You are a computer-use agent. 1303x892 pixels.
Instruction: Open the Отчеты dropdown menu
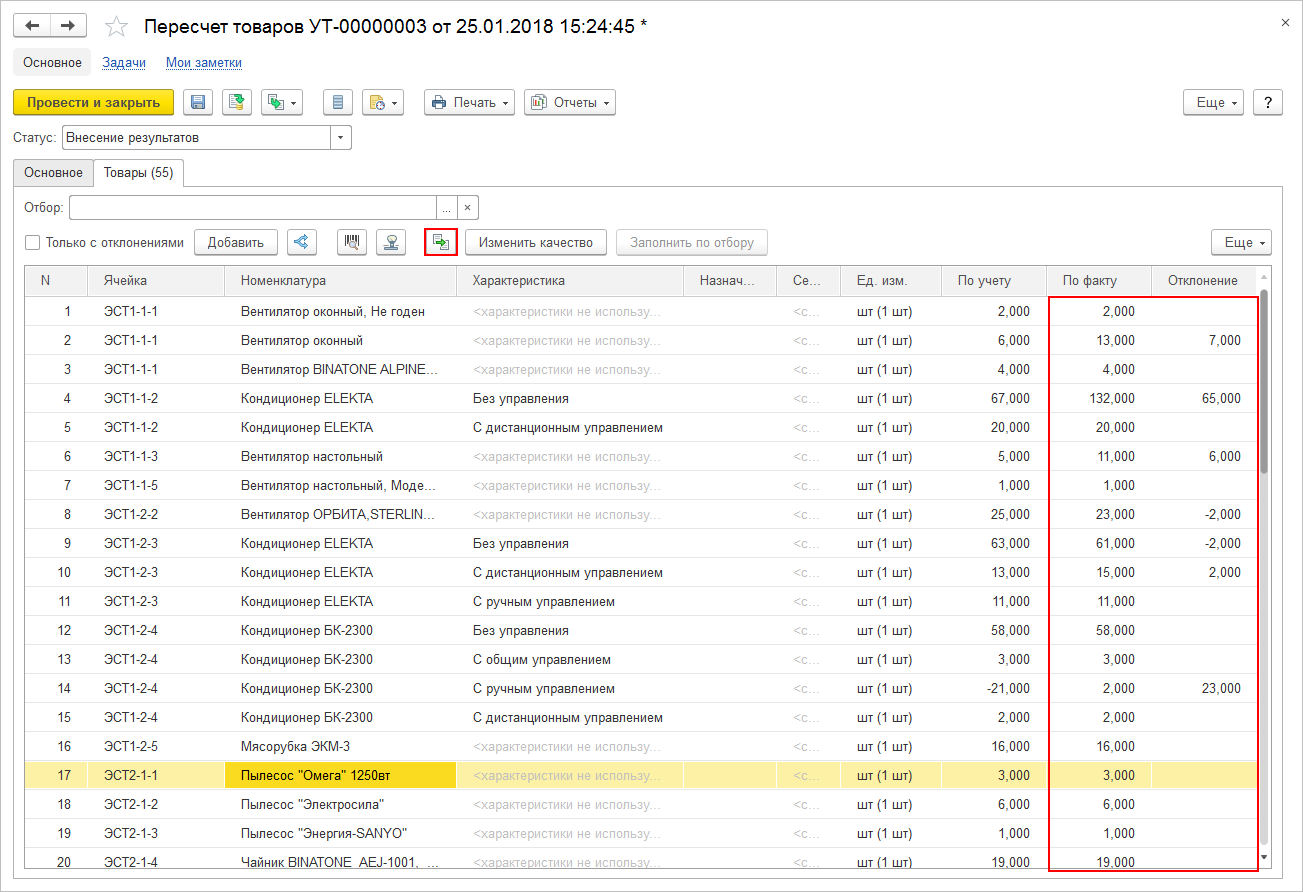point(569,102)
